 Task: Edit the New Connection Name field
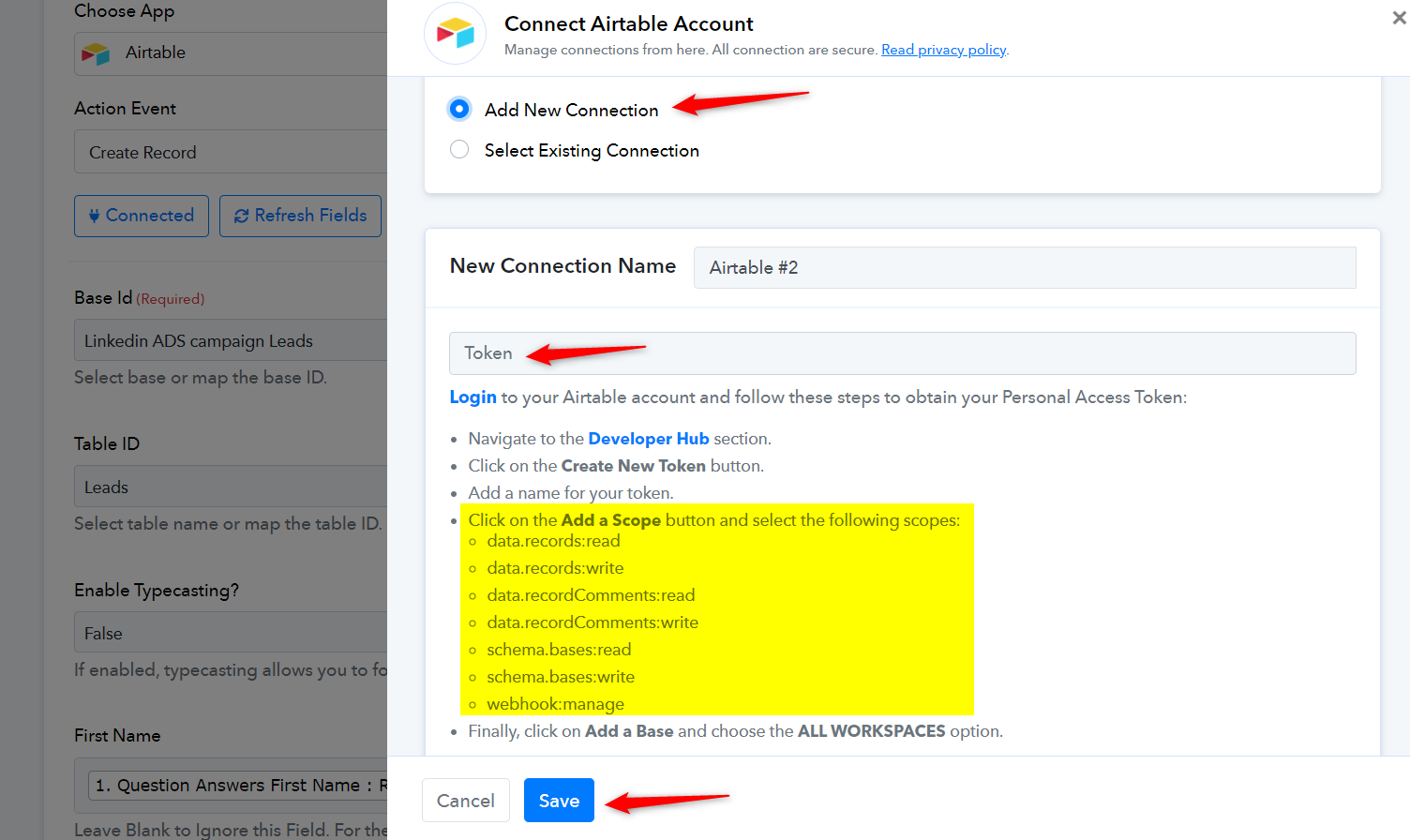click(1025, 267)
